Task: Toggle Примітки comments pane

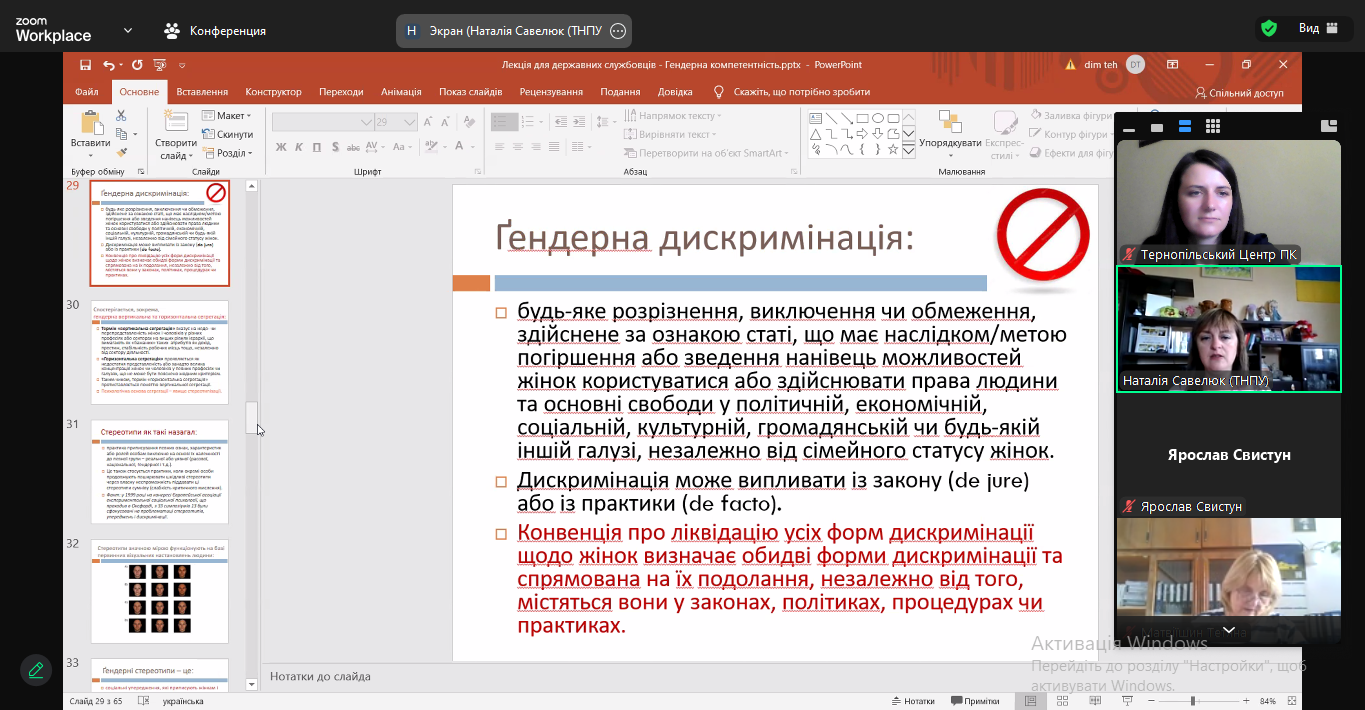Action: click(x=975, y=701)
